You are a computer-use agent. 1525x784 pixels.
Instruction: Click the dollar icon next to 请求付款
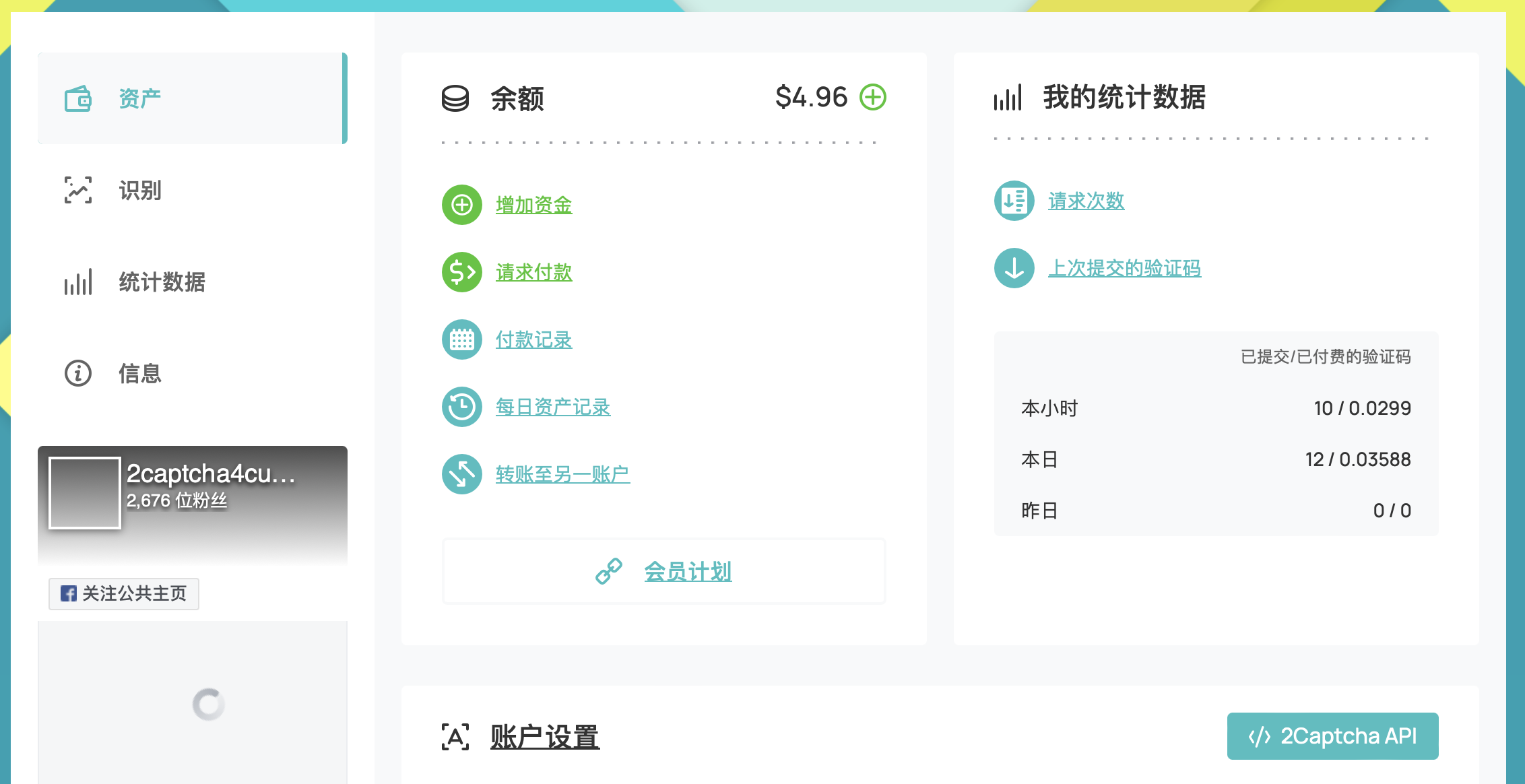click(461, 272)
